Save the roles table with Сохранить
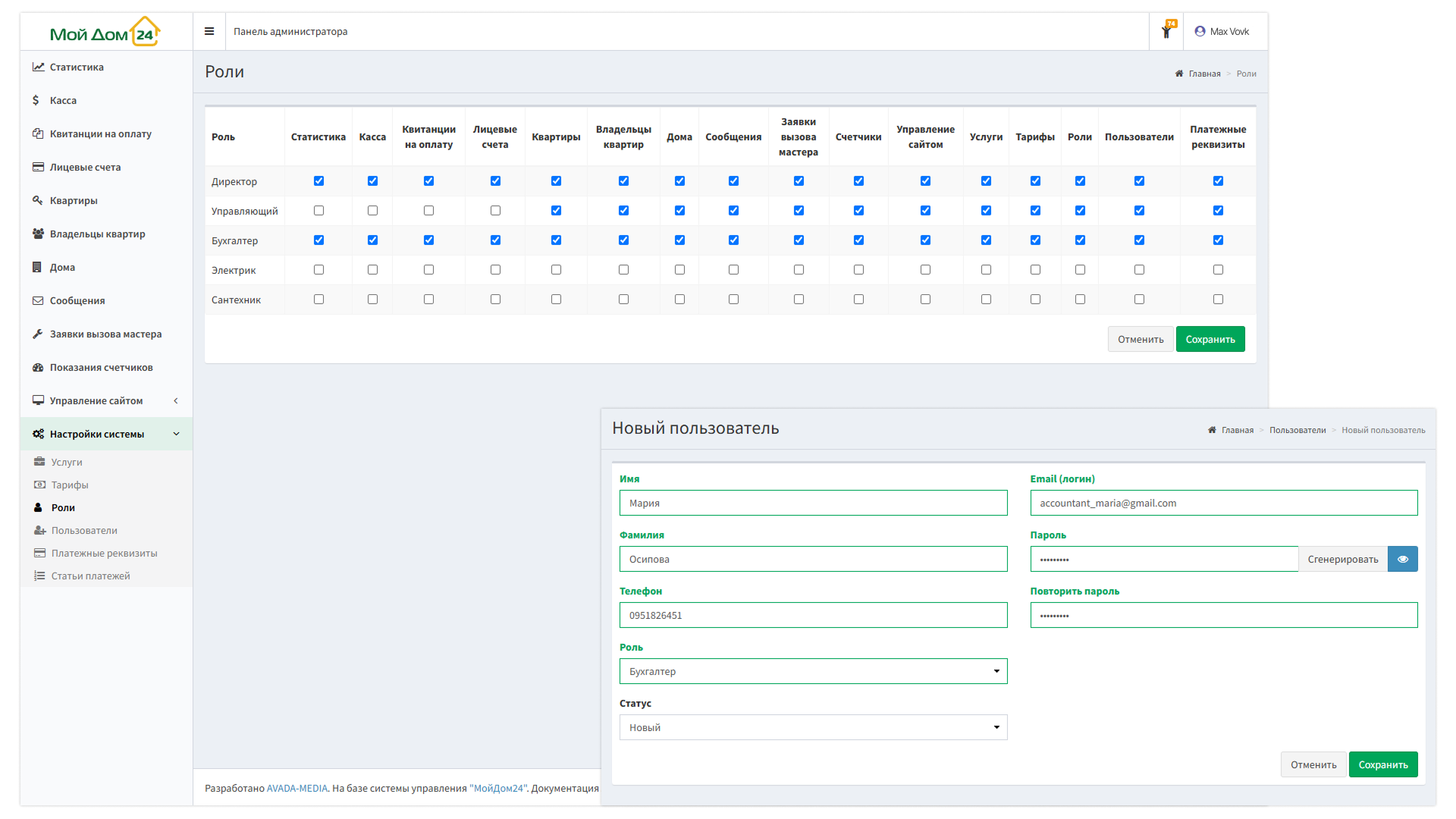The width and height of the screenshot is (1456, 819). click(1210, 339)
